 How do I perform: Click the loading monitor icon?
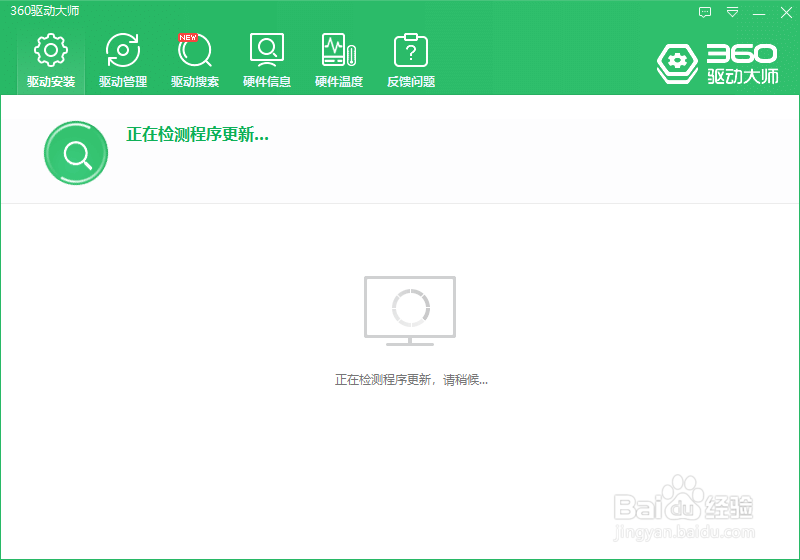tap(410, 311)
